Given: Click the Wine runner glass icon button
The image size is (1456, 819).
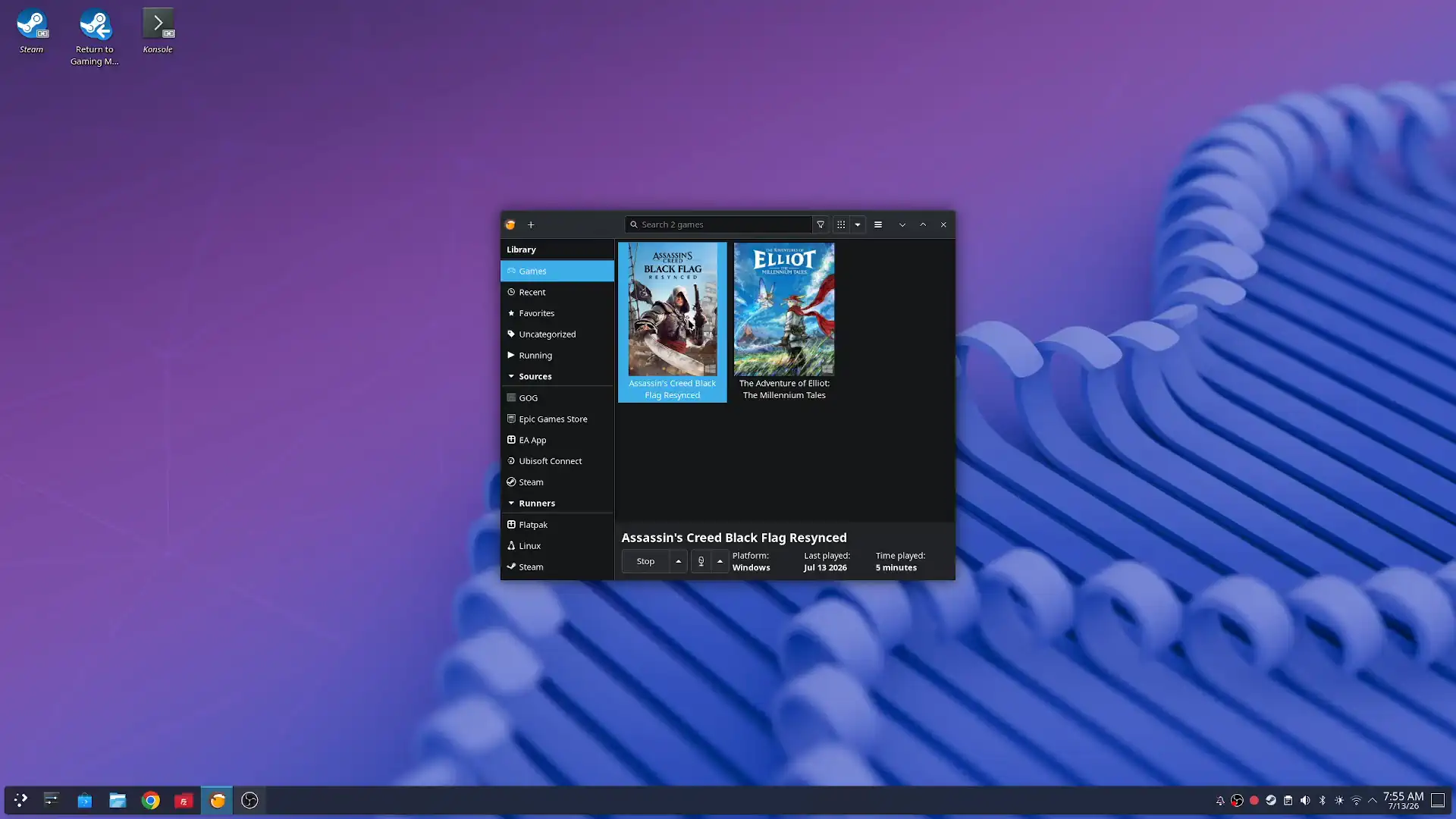Looking at the screenshot, I should (x=701, y=561).
